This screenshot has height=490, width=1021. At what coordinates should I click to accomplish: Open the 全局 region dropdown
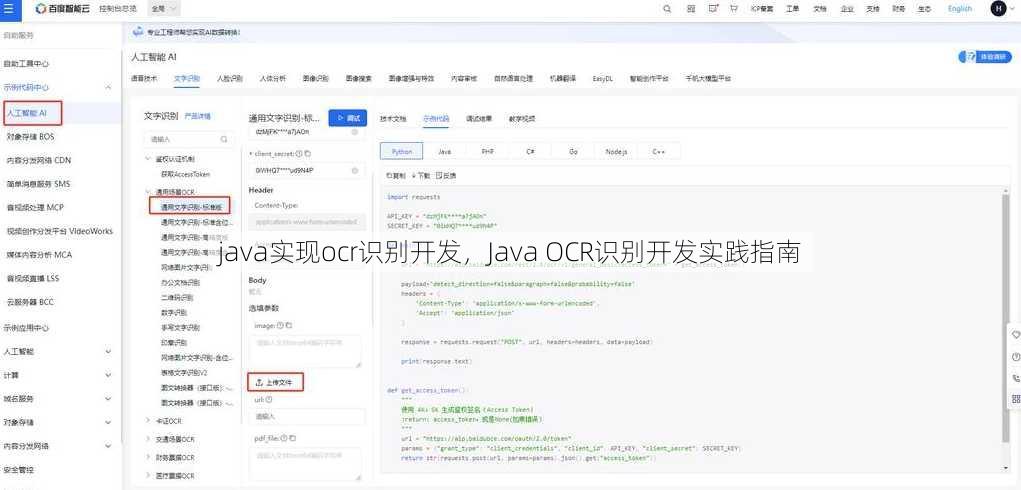pos(165,9)
